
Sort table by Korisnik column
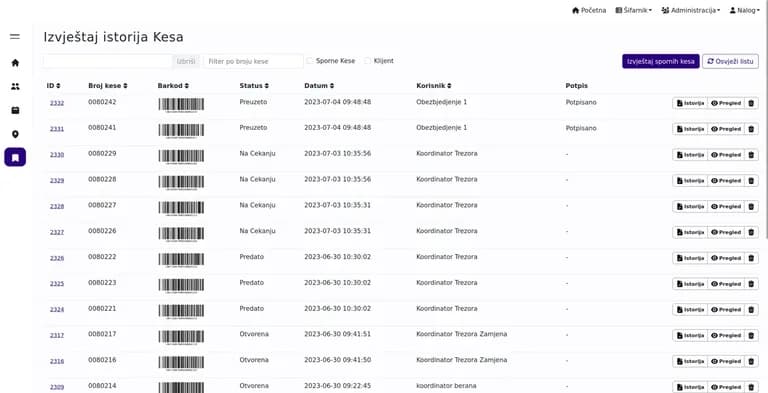[433, 86]
